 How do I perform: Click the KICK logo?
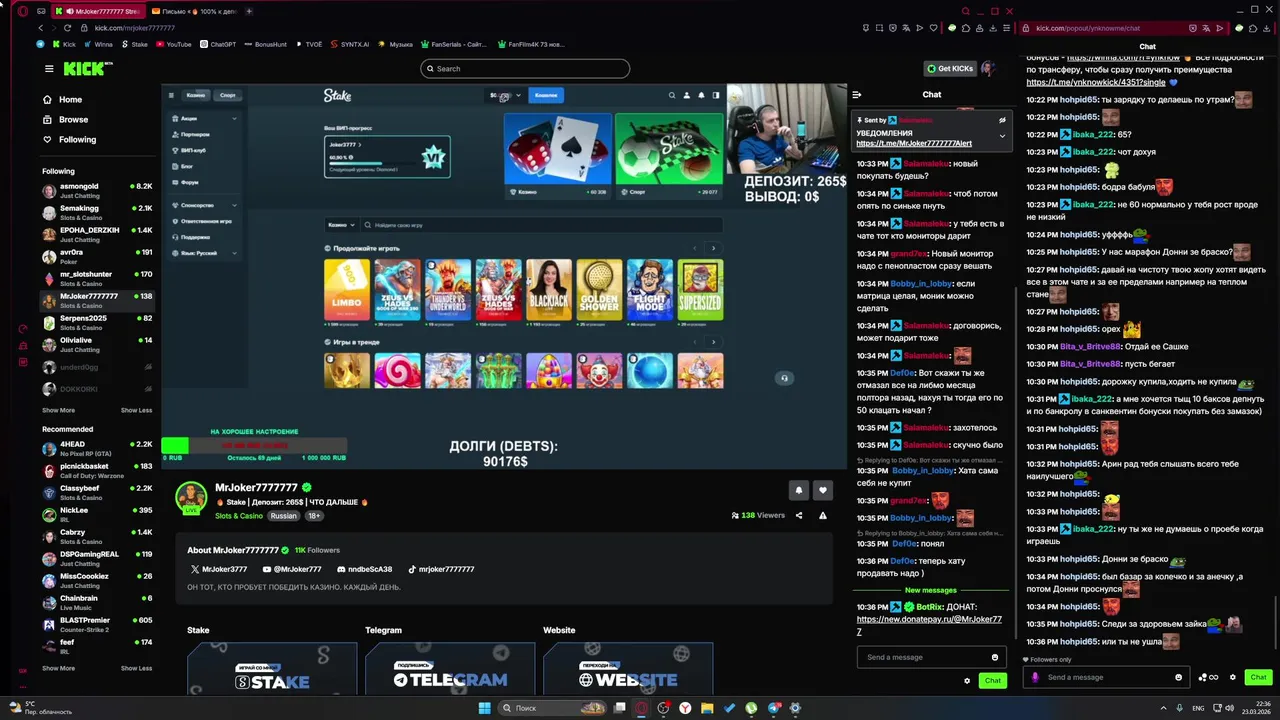click(x=87, y=69)
